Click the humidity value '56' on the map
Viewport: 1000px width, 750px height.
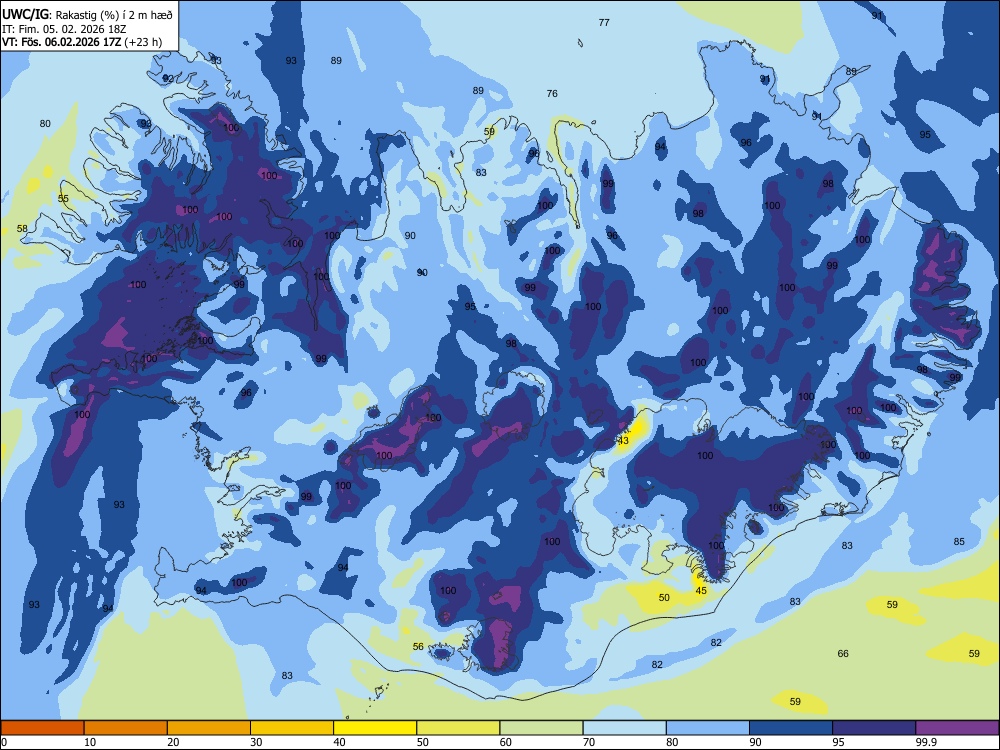click(x=418, y=646)
